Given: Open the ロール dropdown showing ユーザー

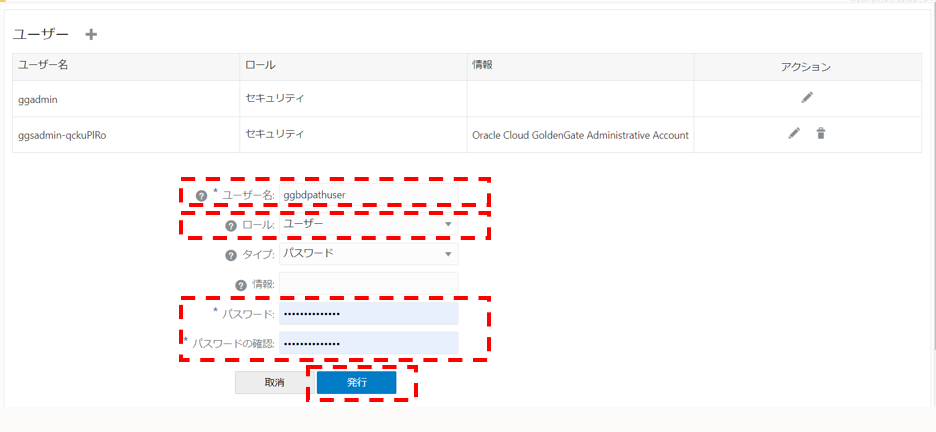Looking at the screenshot, I should pyautogui.click(x=368, y=224).
